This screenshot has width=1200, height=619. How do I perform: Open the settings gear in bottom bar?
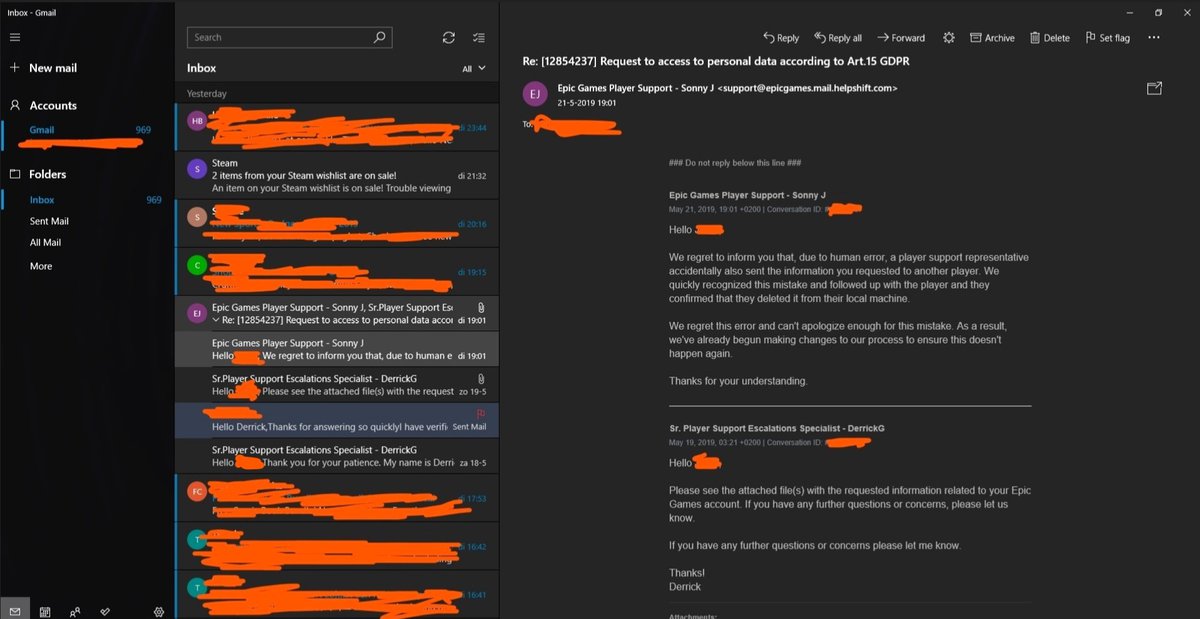click(x=158, y=611)
